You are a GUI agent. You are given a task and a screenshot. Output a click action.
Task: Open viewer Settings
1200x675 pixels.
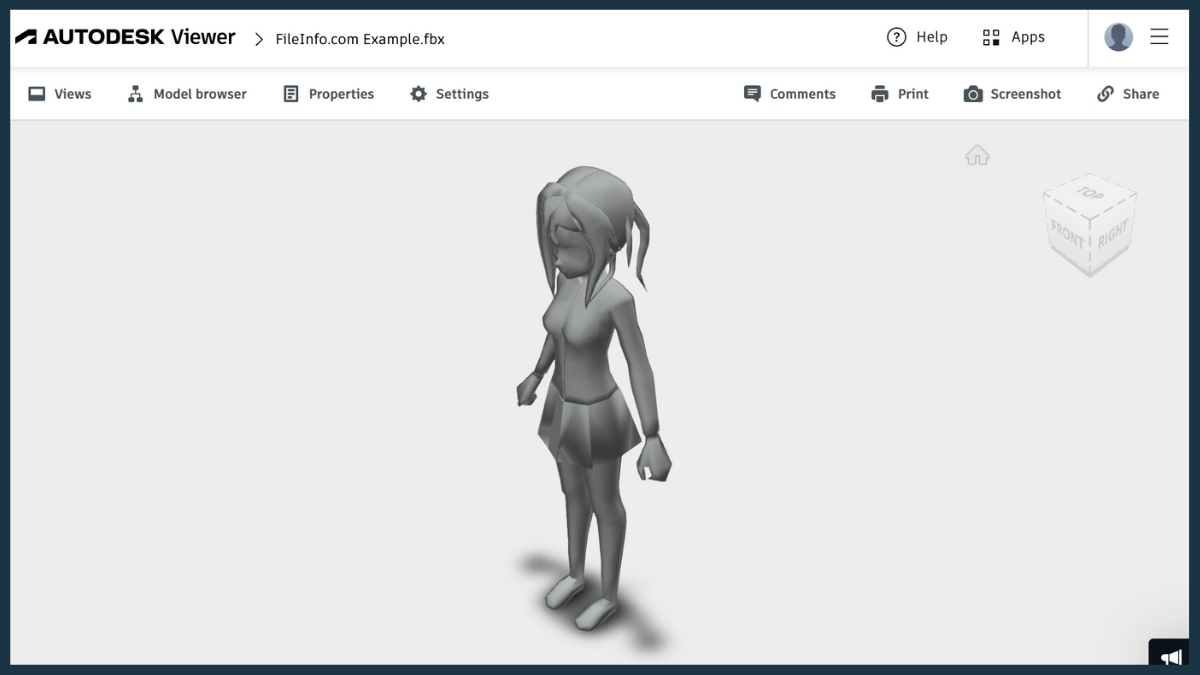pyautogui.click(x=449, y=94)
